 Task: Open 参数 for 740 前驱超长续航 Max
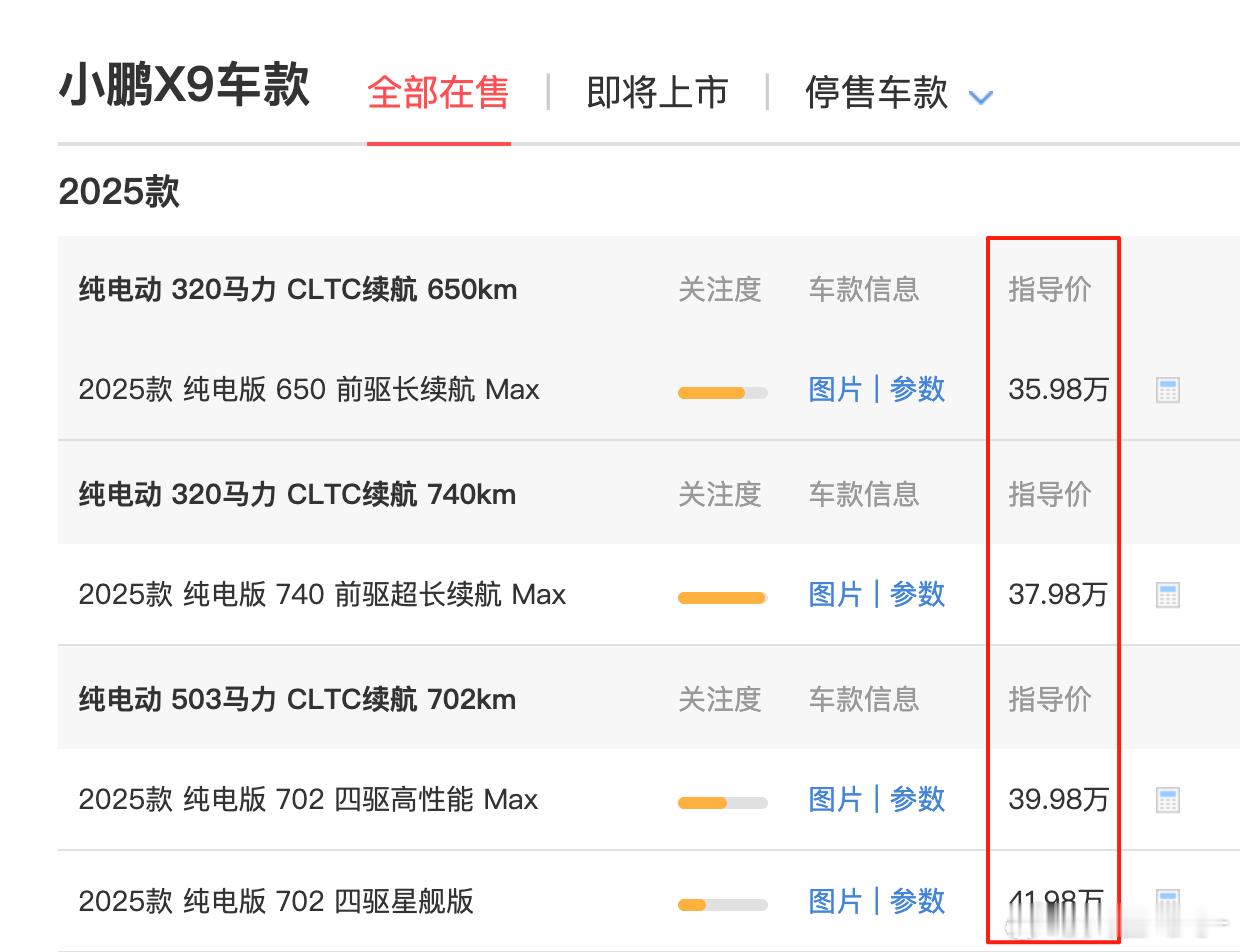tap(917, 594)
